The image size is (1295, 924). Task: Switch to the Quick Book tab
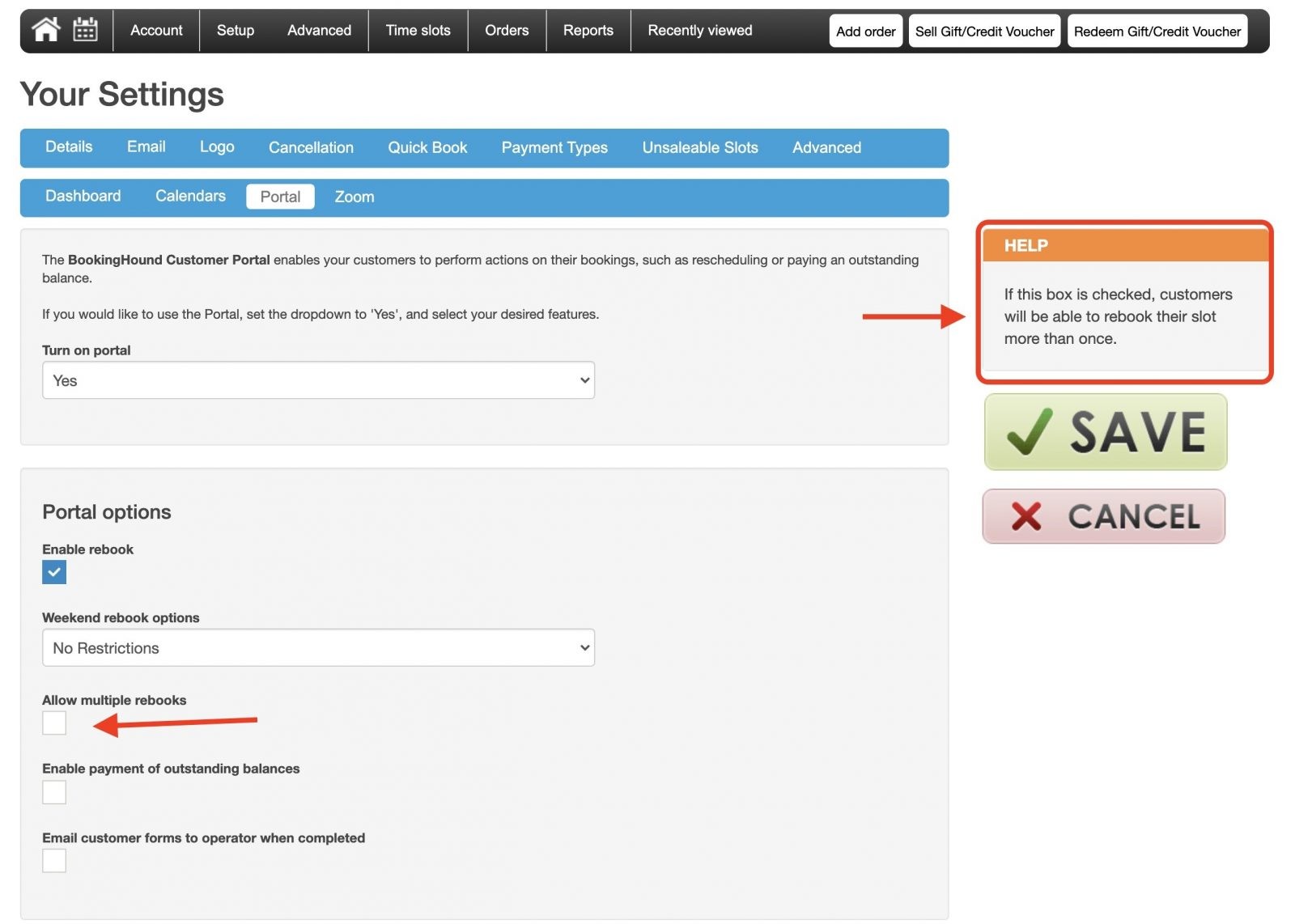coord(427,148)
